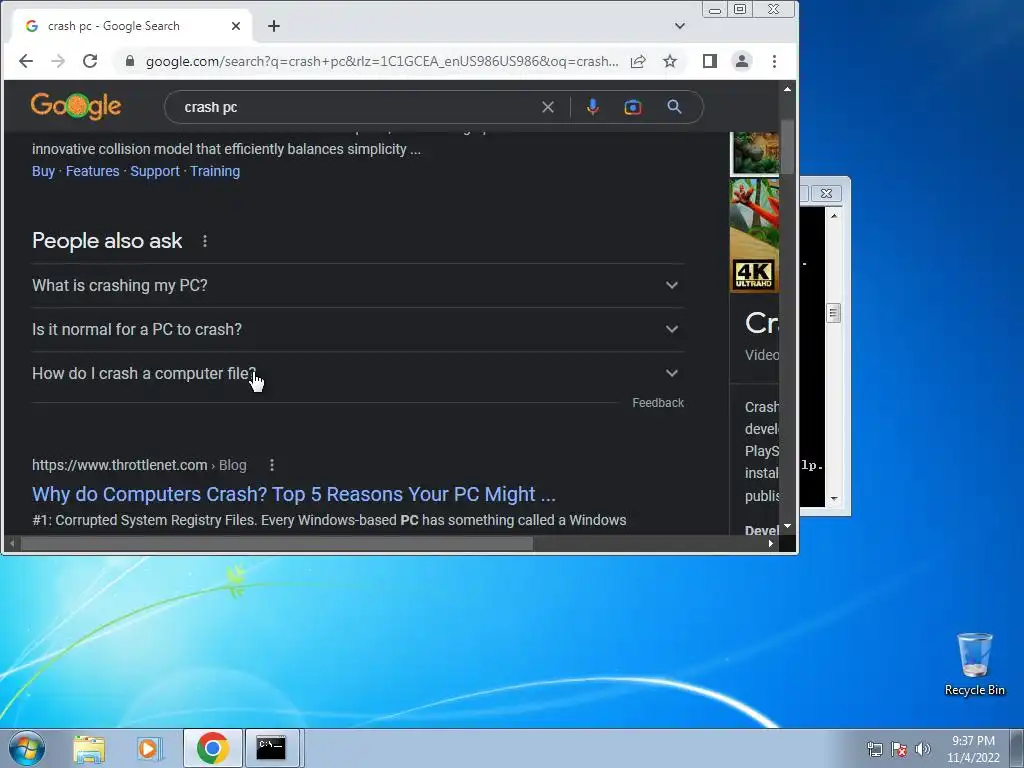Screen dimensions: 1024x768
Task: Select the 'crash pc - Google Search' tab
Action: [x=131, y=26]
